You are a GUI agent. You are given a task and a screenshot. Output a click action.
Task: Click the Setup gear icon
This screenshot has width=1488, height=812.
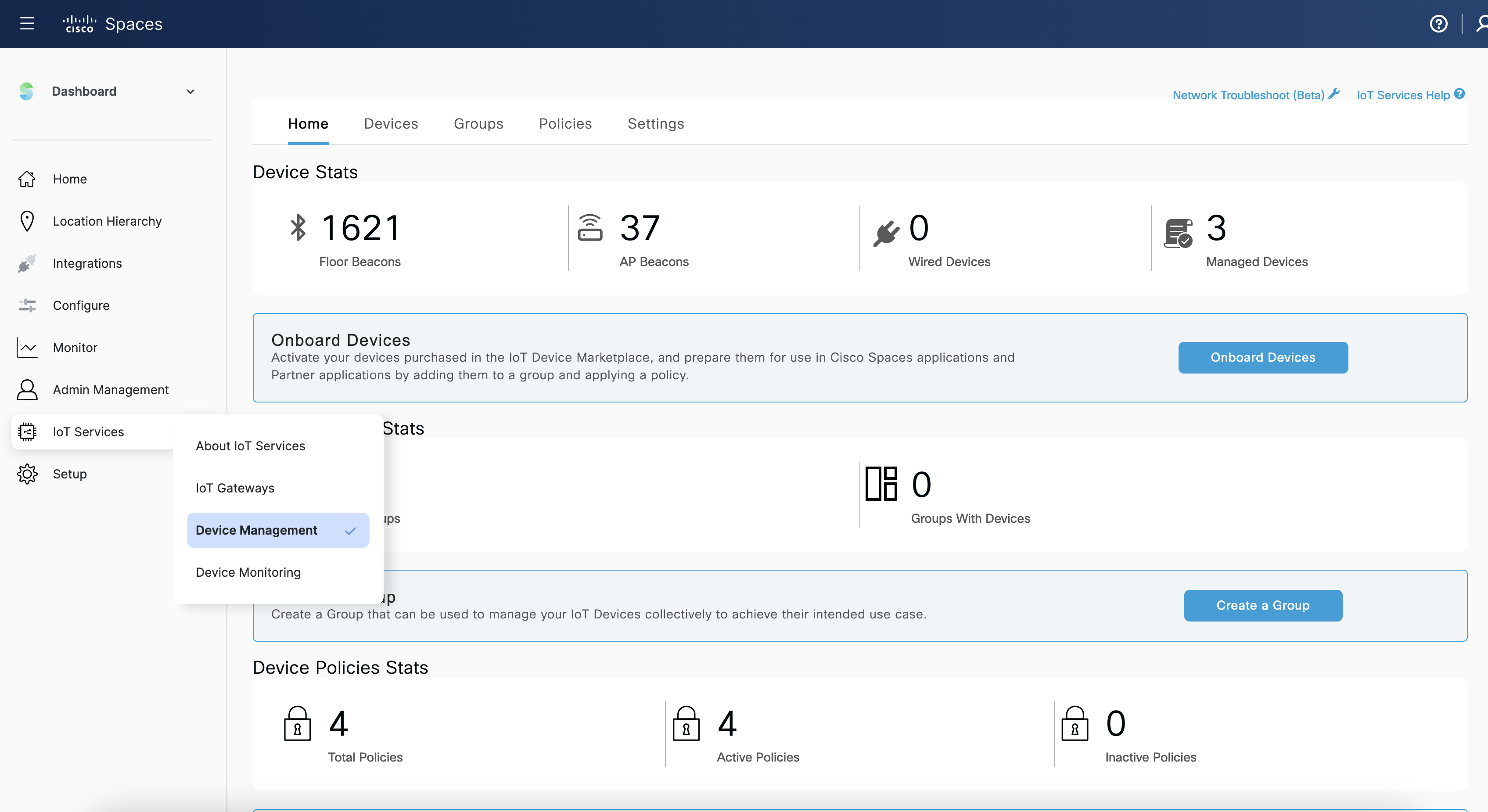(x=27, y=474)
